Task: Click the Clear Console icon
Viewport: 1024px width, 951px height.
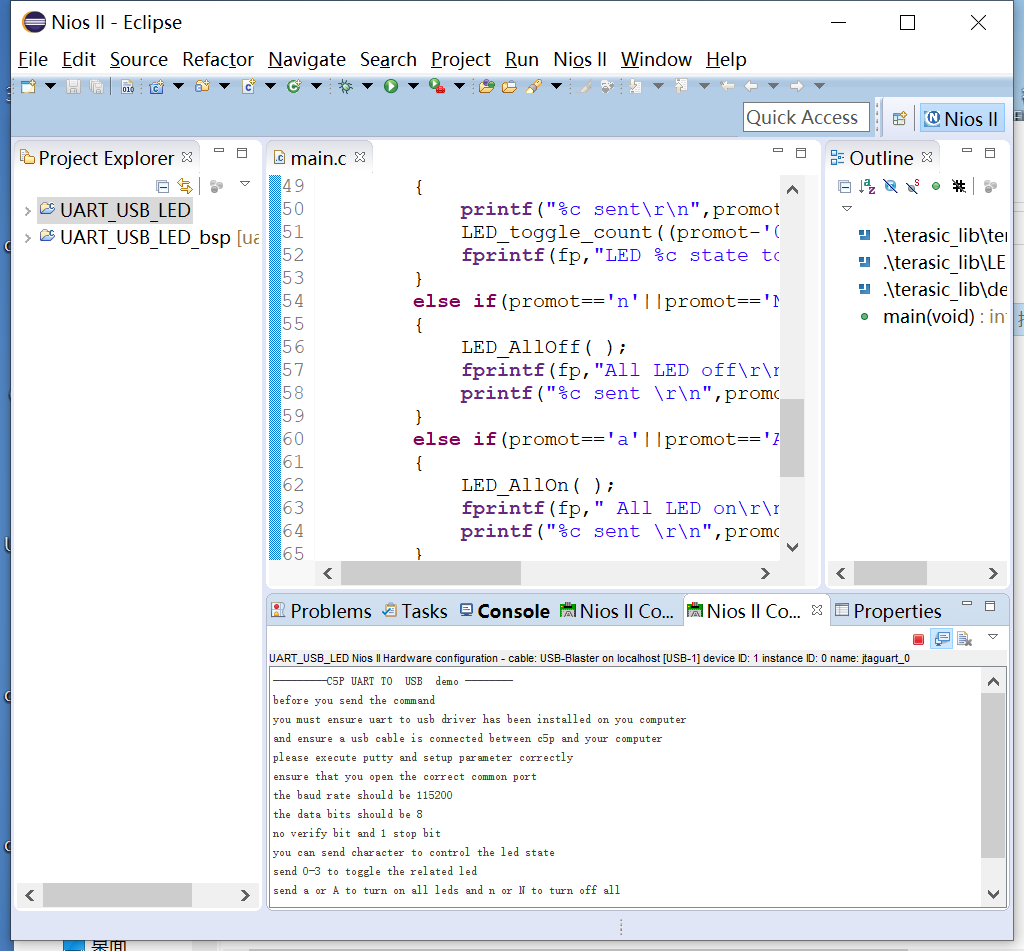Action: (965, 639)
